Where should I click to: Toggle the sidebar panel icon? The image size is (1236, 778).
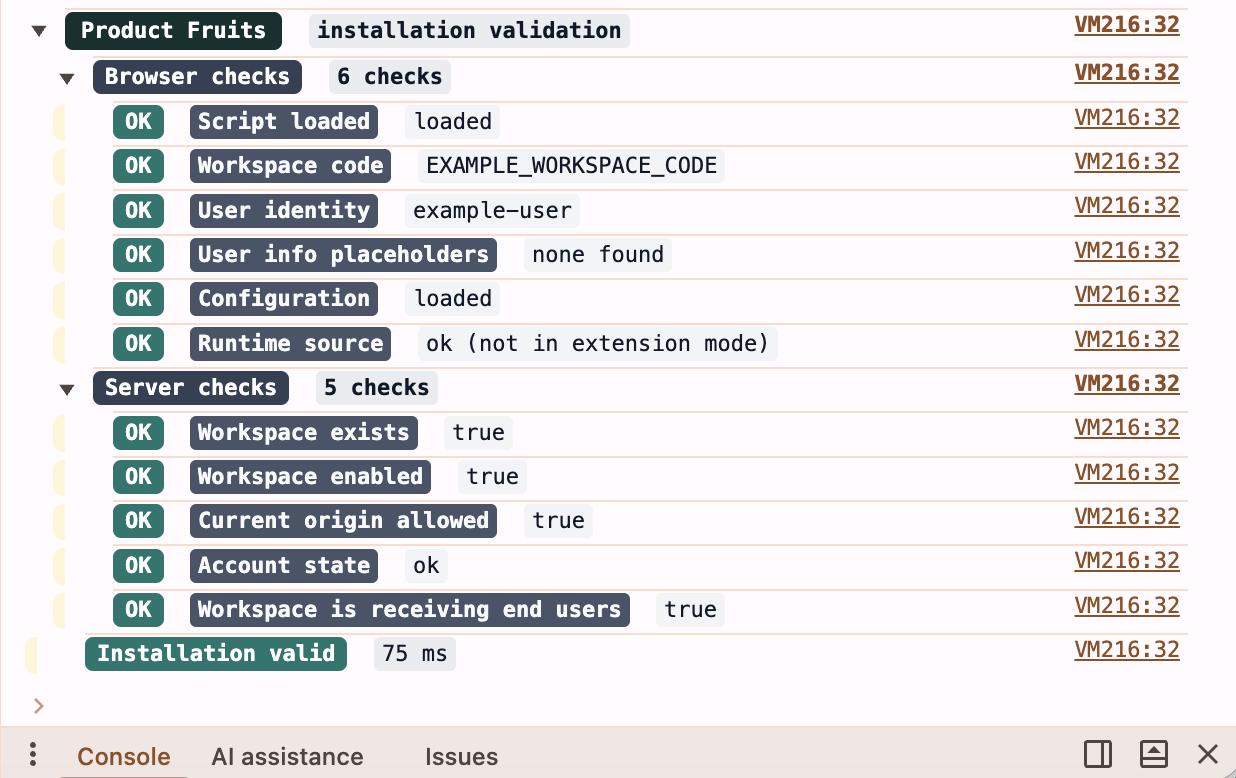(1097, 754)
